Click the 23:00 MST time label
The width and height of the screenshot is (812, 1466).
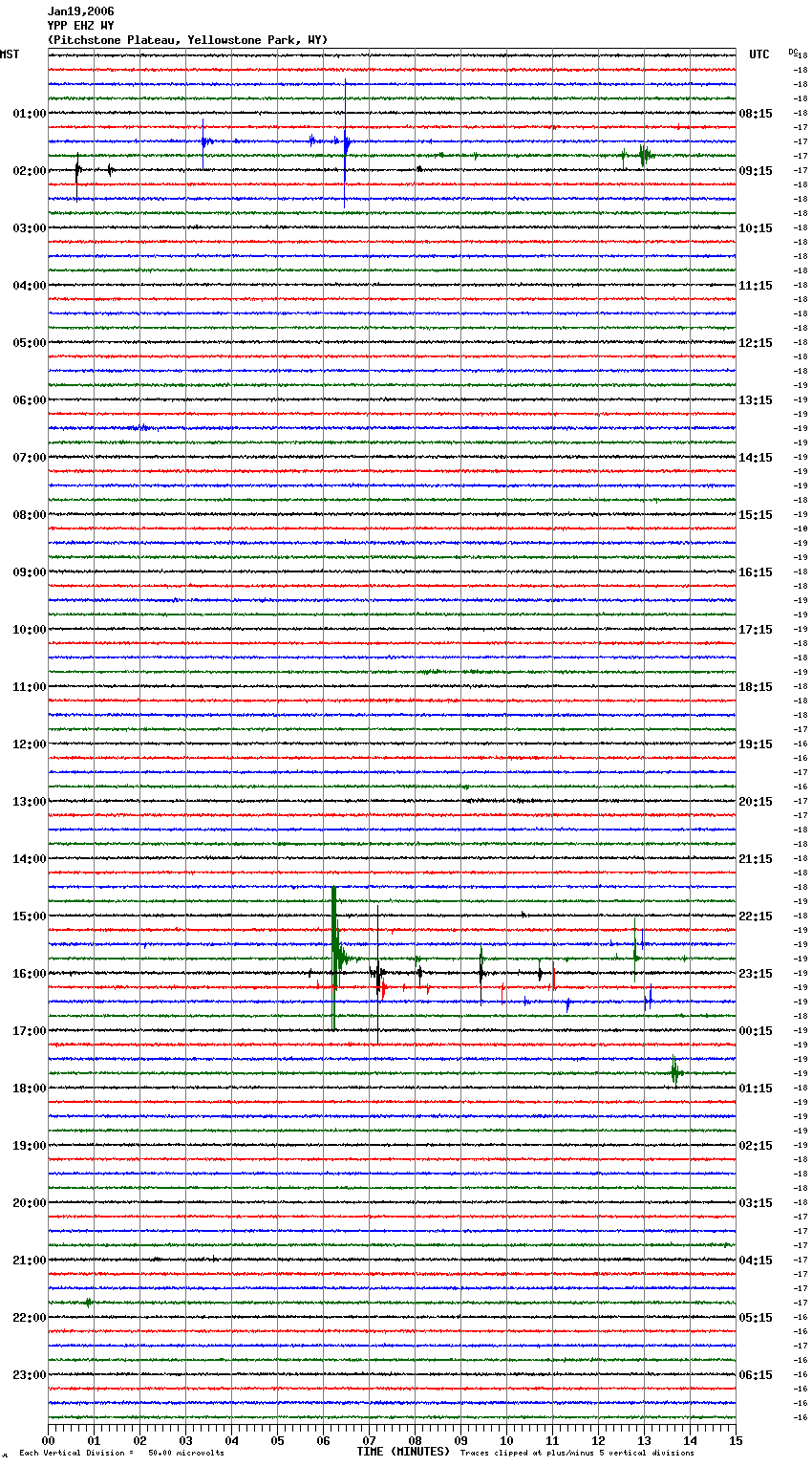coord(30,1375)
